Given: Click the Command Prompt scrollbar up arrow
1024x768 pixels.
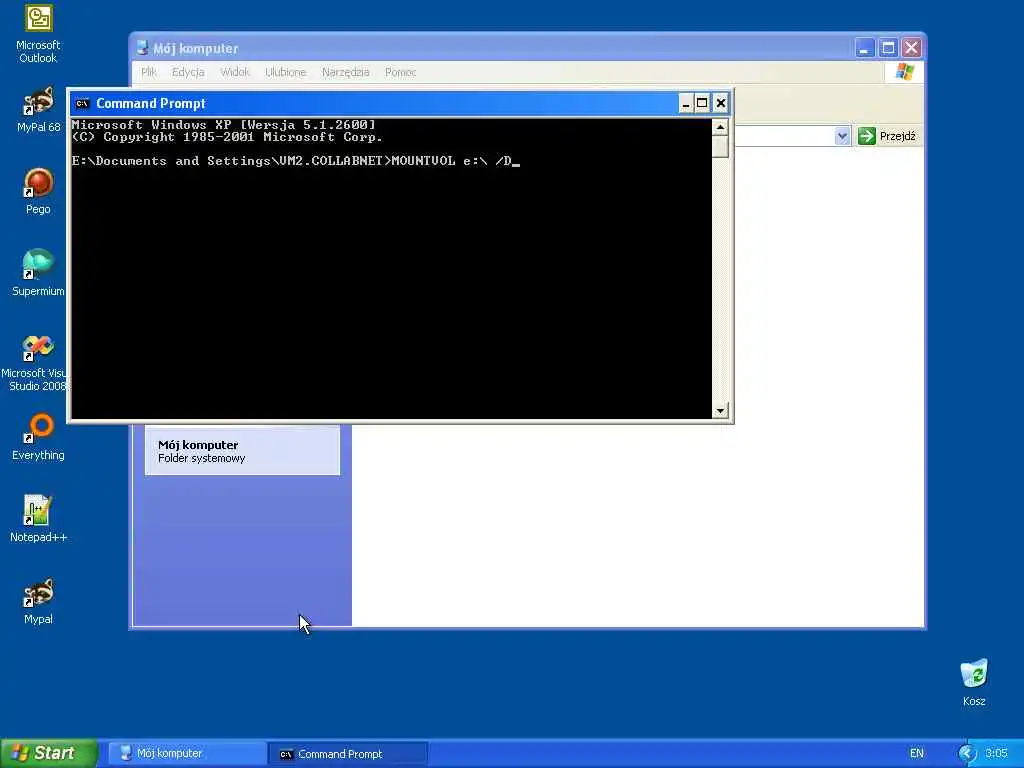Looking at the screenshot, I should 720,127.
